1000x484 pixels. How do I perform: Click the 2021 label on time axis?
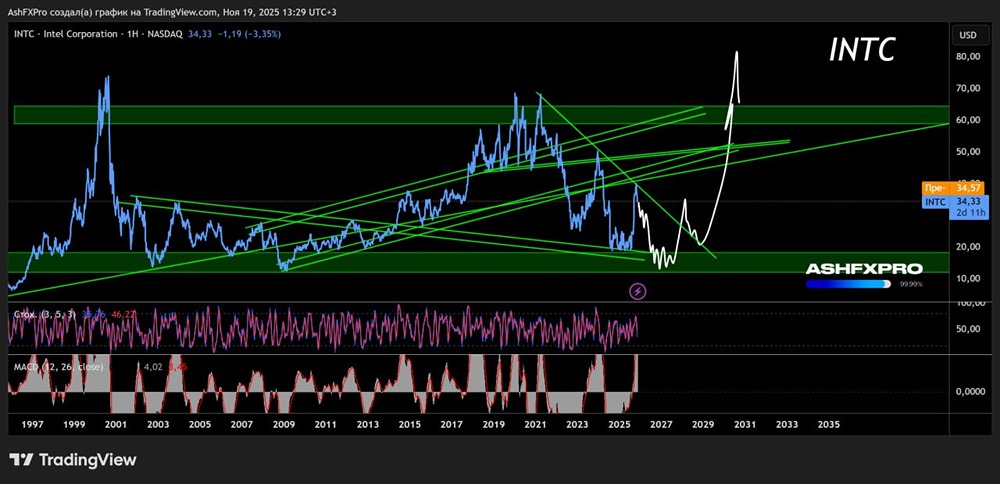(534, 424)
